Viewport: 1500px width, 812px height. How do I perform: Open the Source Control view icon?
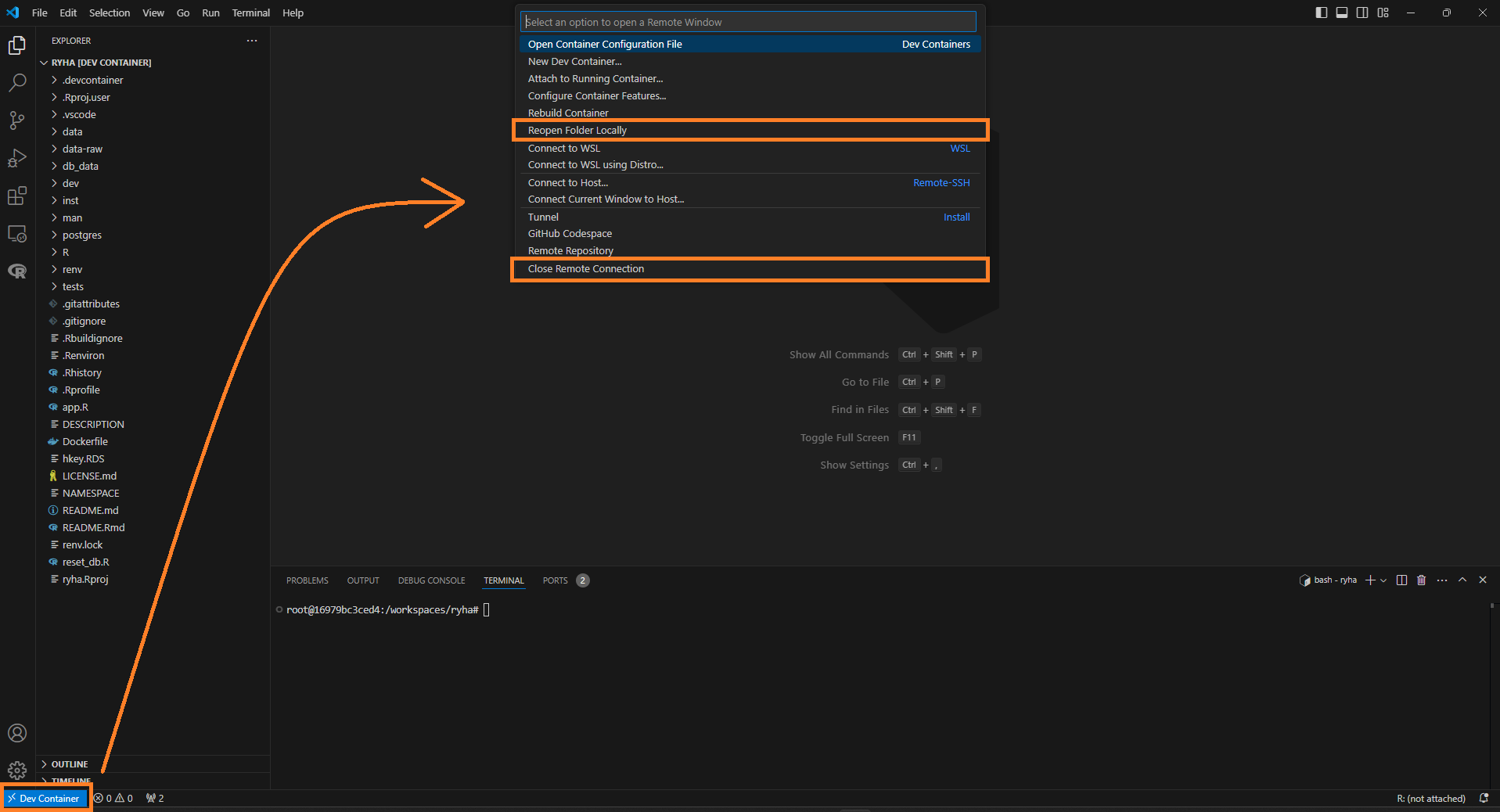click(x=17, y=120)
